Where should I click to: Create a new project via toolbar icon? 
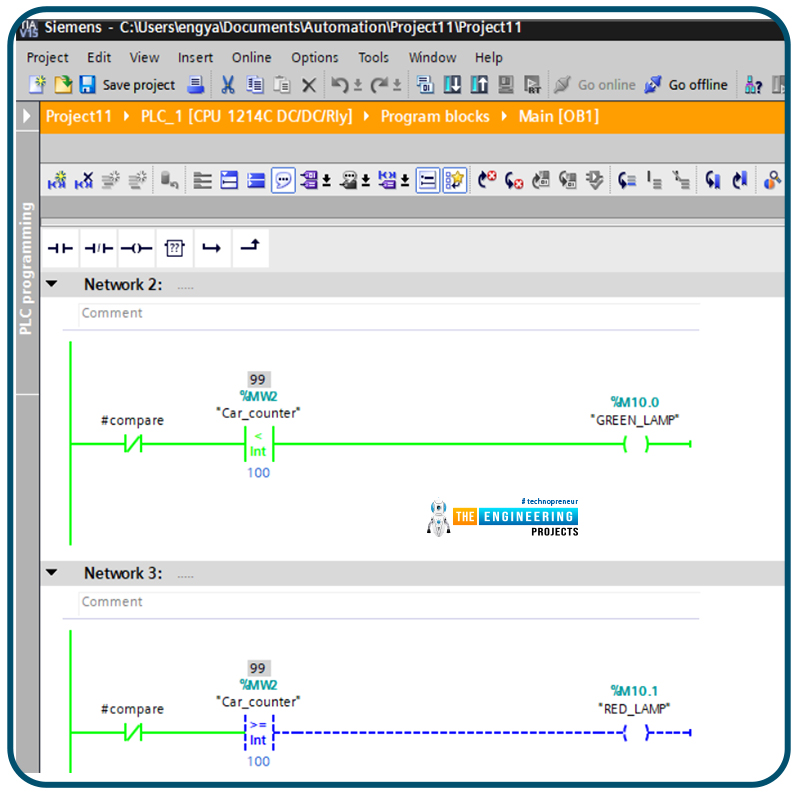coord(37,84)
